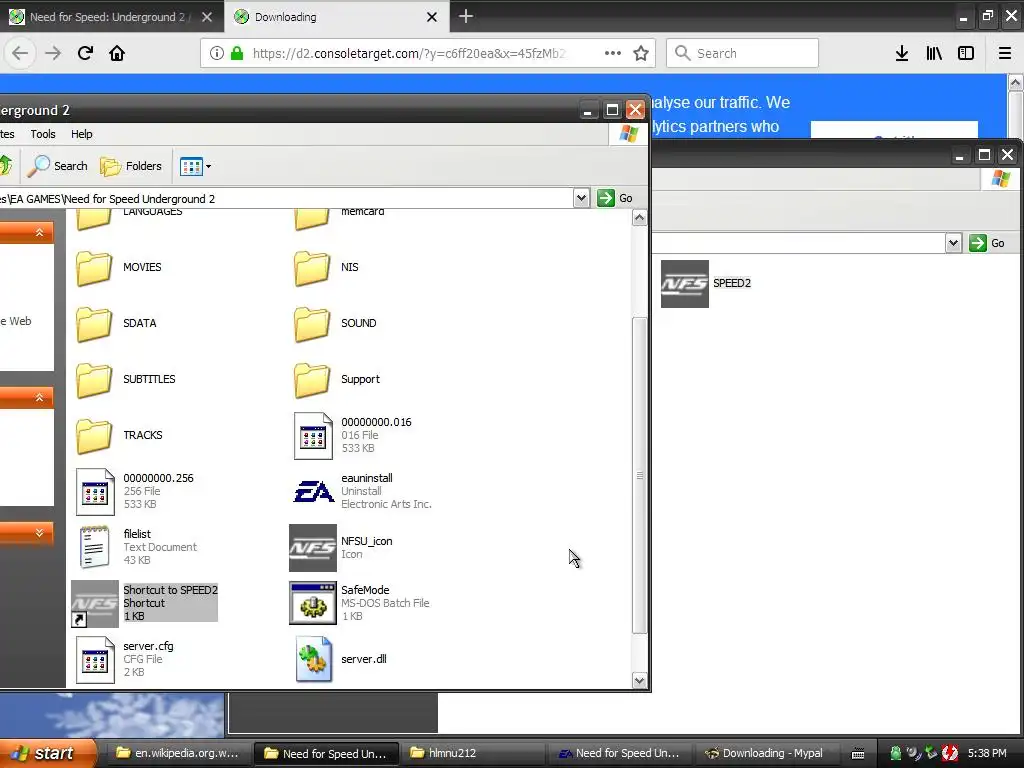Focus the browser Search box
This screenshot has height=768, width=1024.
click(742, 53)
